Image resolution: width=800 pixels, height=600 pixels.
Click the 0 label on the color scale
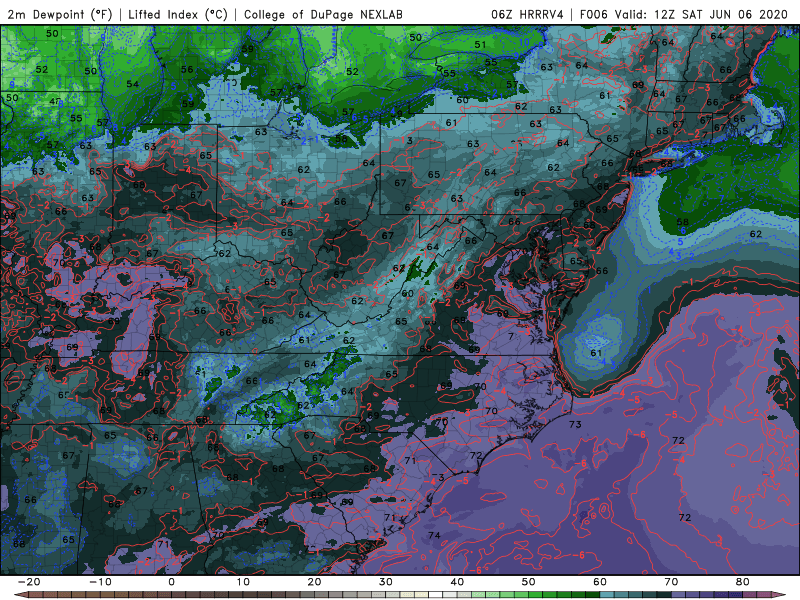pos(171,582)
